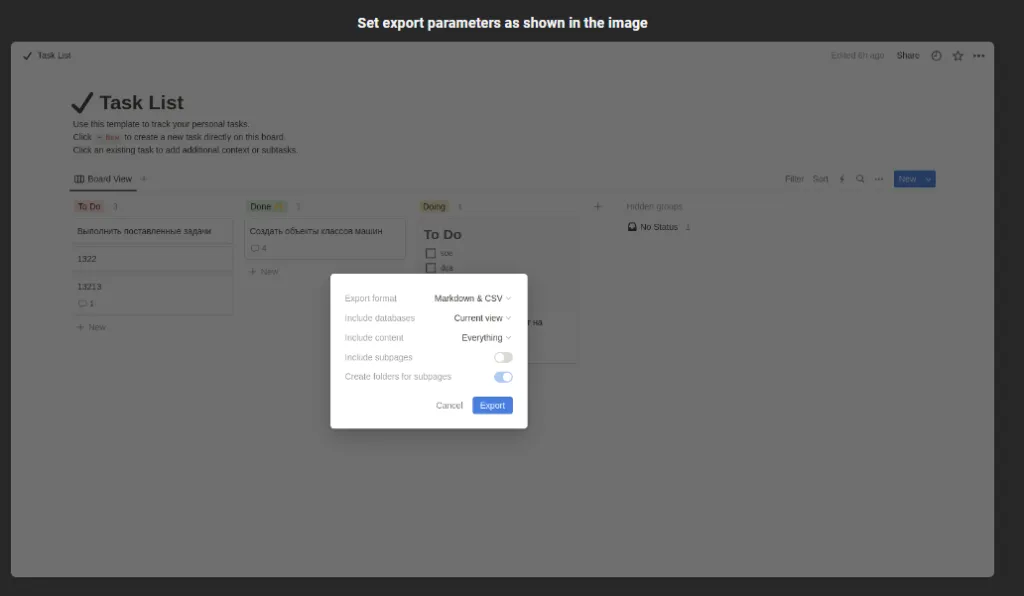Screen dimensions: 1024x596
Task: Cancel the export dialog
Action: tap(448, 405)
